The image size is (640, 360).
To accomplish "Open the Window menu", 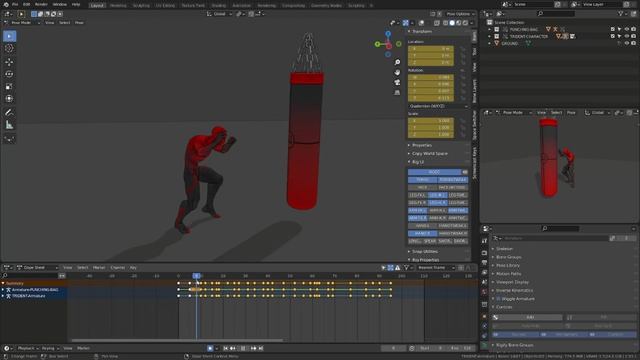I will coord(60,4).
